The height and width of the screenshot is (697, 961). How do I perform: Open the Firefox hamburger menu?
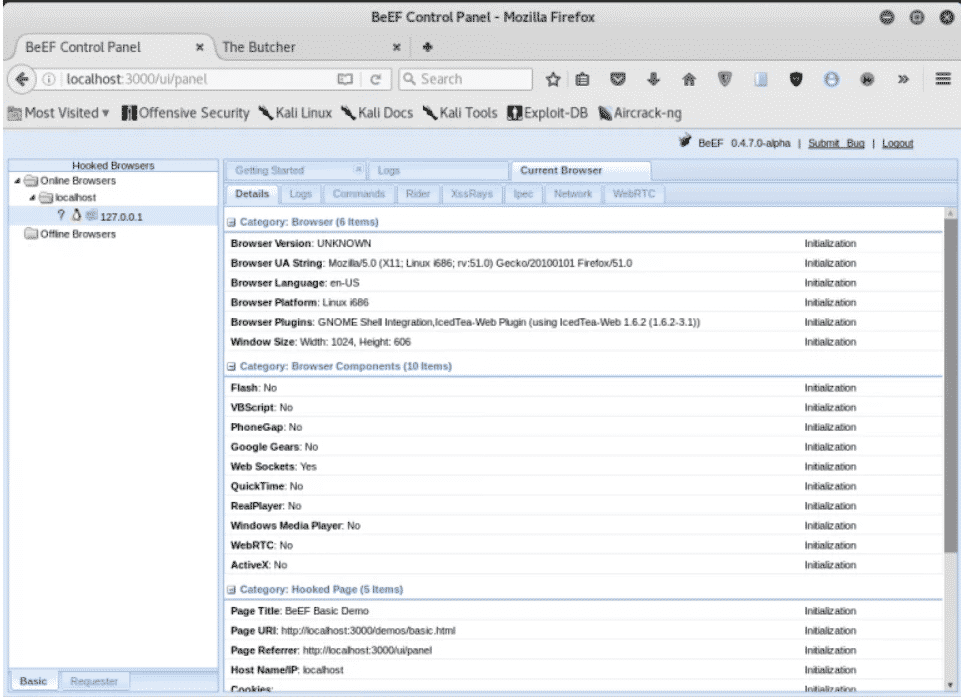[942, 80]
